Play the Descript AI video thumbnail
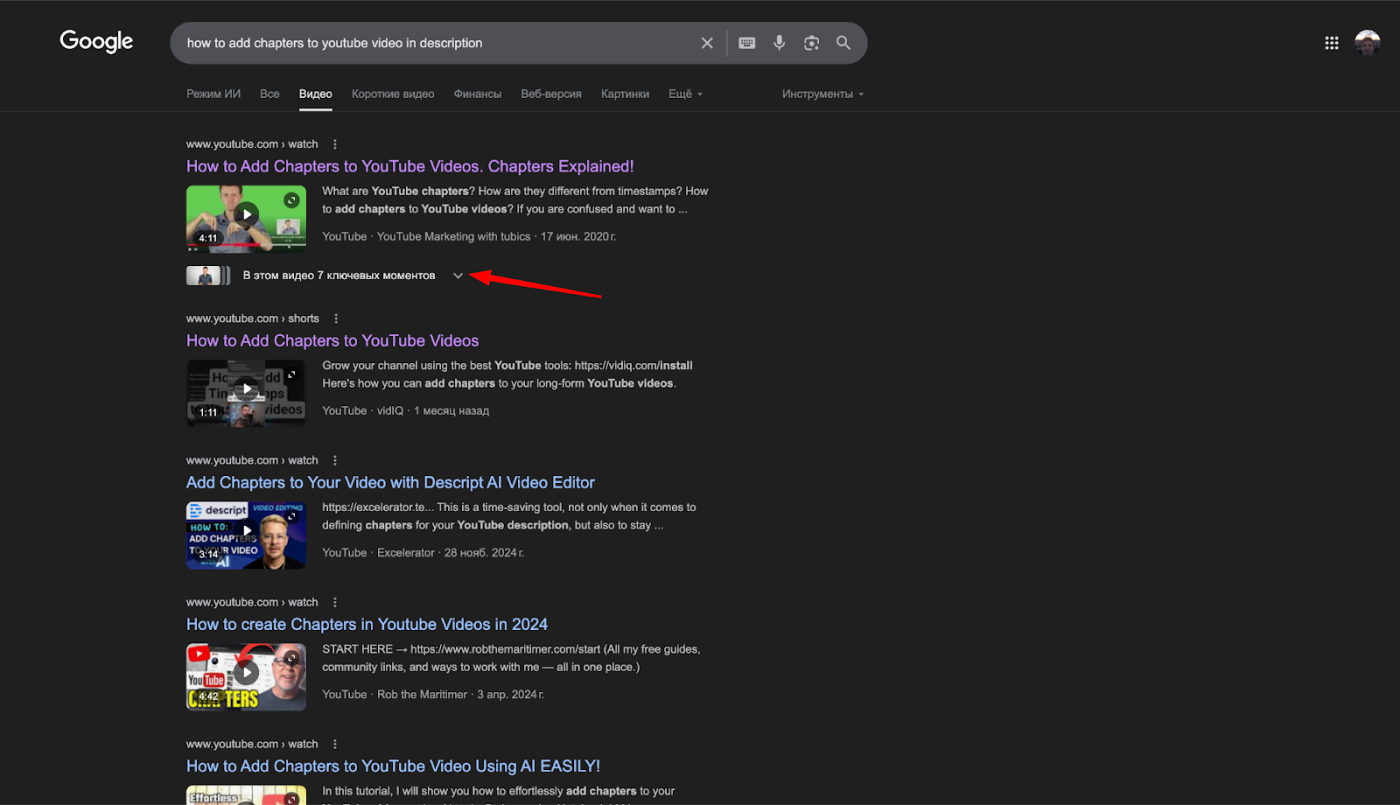The height and width of the screenshot is (805, 1400). [246, 535]
